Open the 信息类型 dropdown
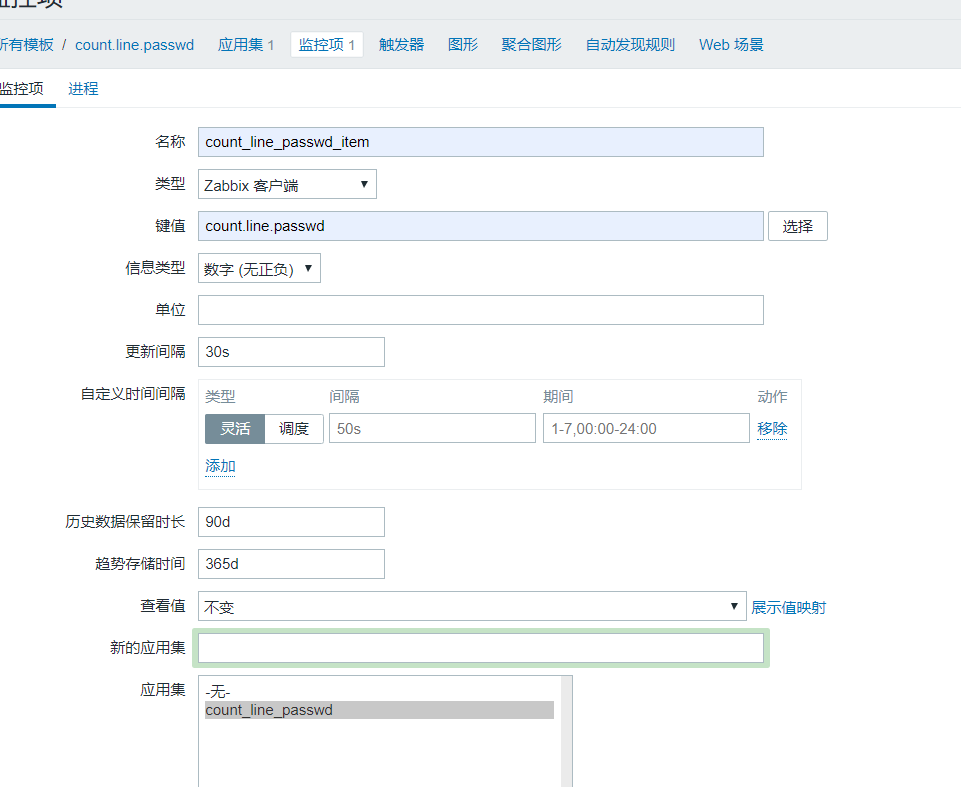This screenshot has width=961, height=787. (x=259, y=268)
